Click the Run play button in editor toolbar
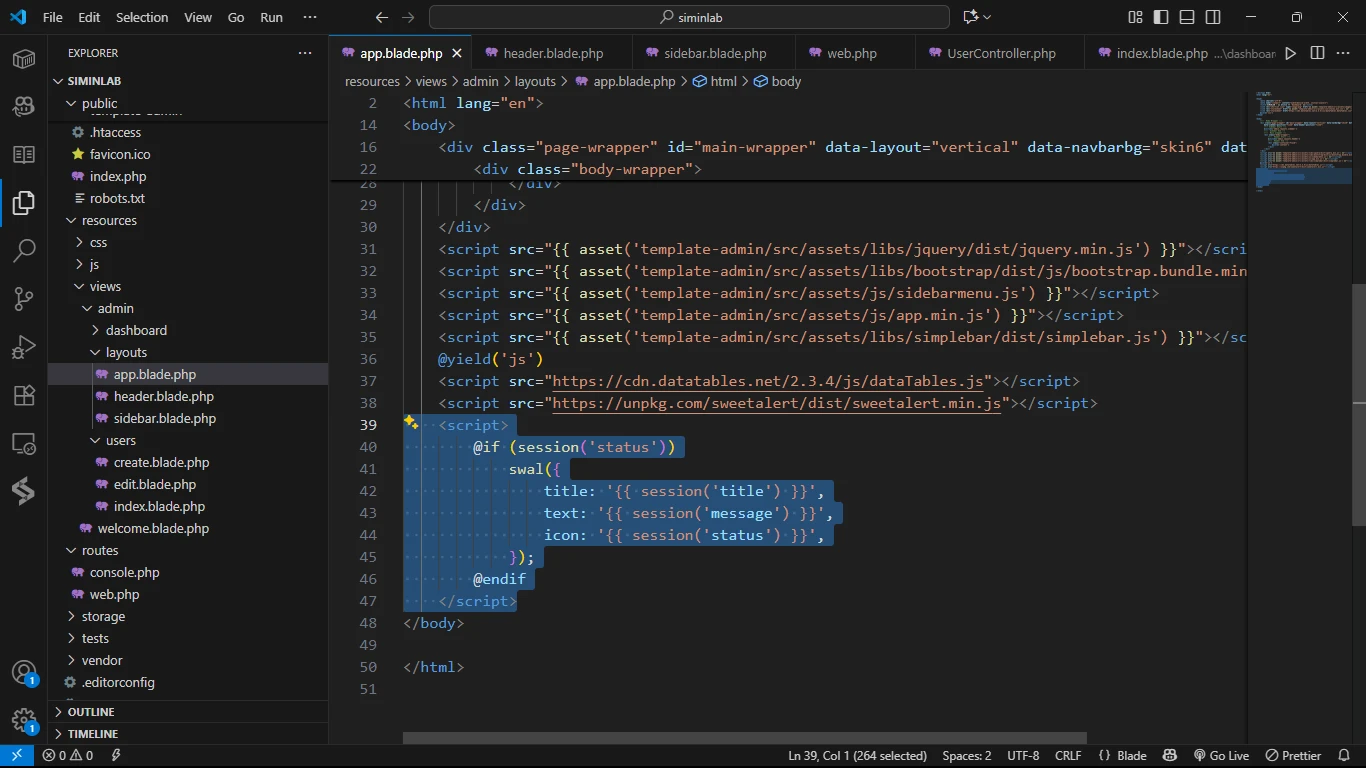 pyautogui.click(x=1291, y=53)
